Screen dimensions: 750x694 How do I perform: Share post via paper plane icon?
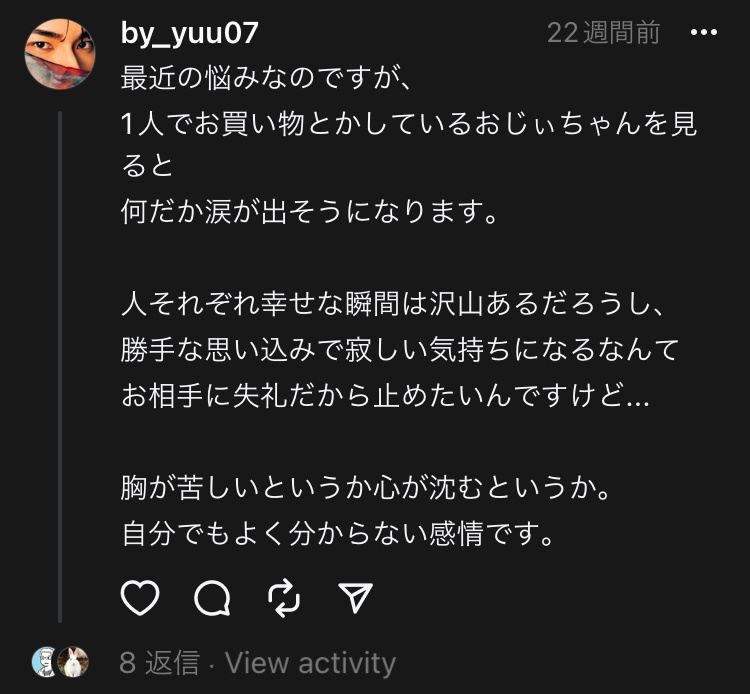(356, 598)
